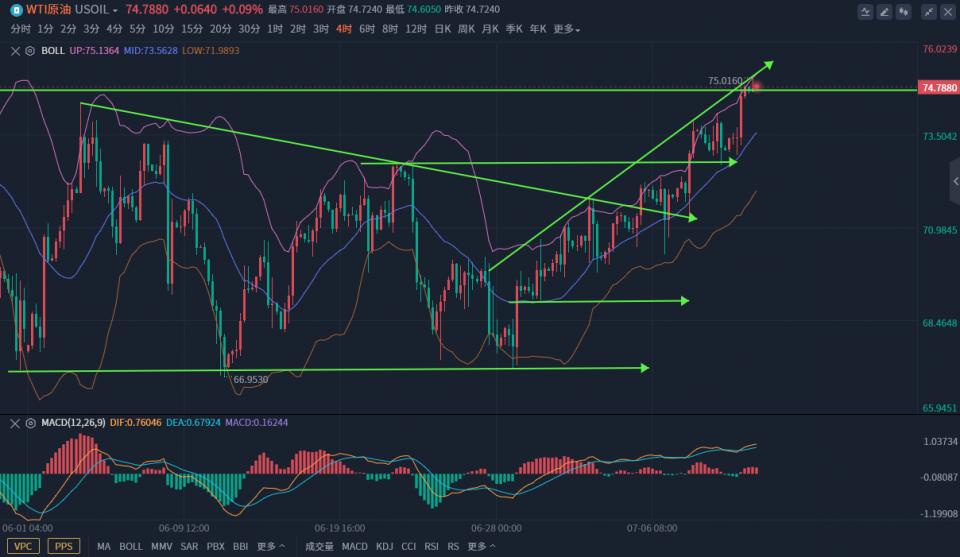This screenshot has width=960, height=557.
Task: Click the WTI crude oil symbol logo
Action: [x=17, y=10]
